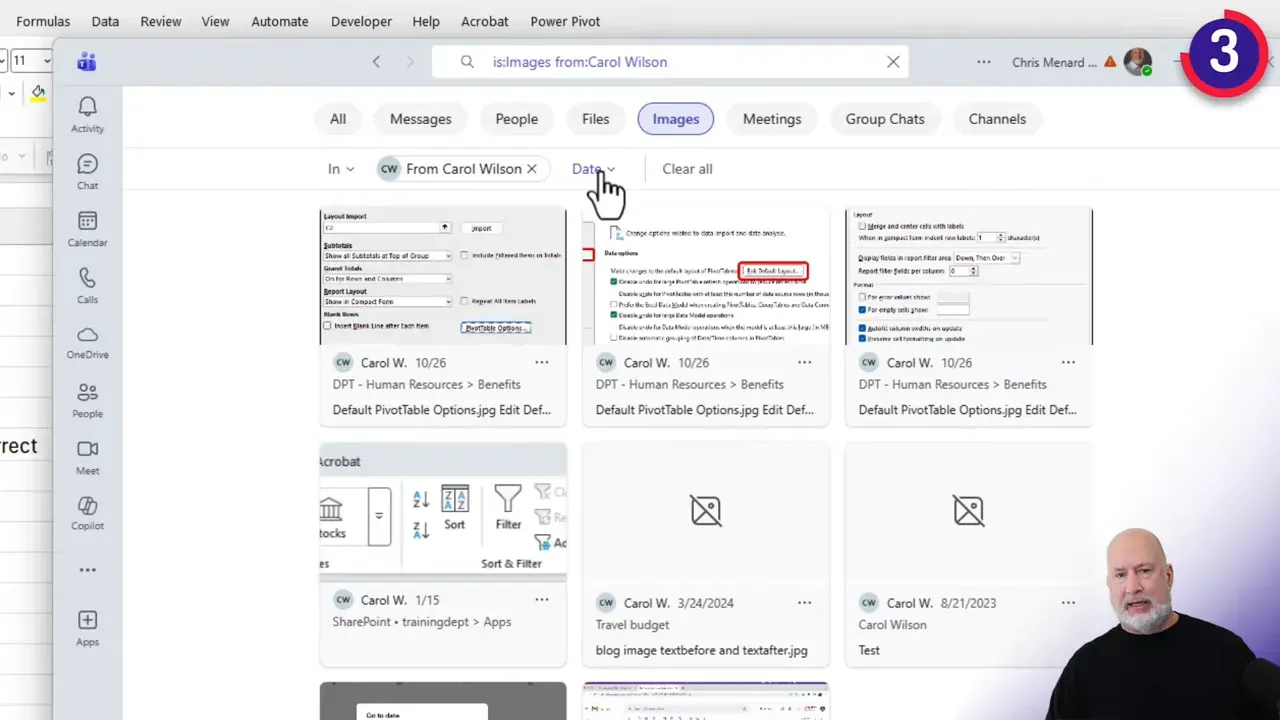Open the Teams Calendar
The image size is (1280, 720).
(87, 228)
